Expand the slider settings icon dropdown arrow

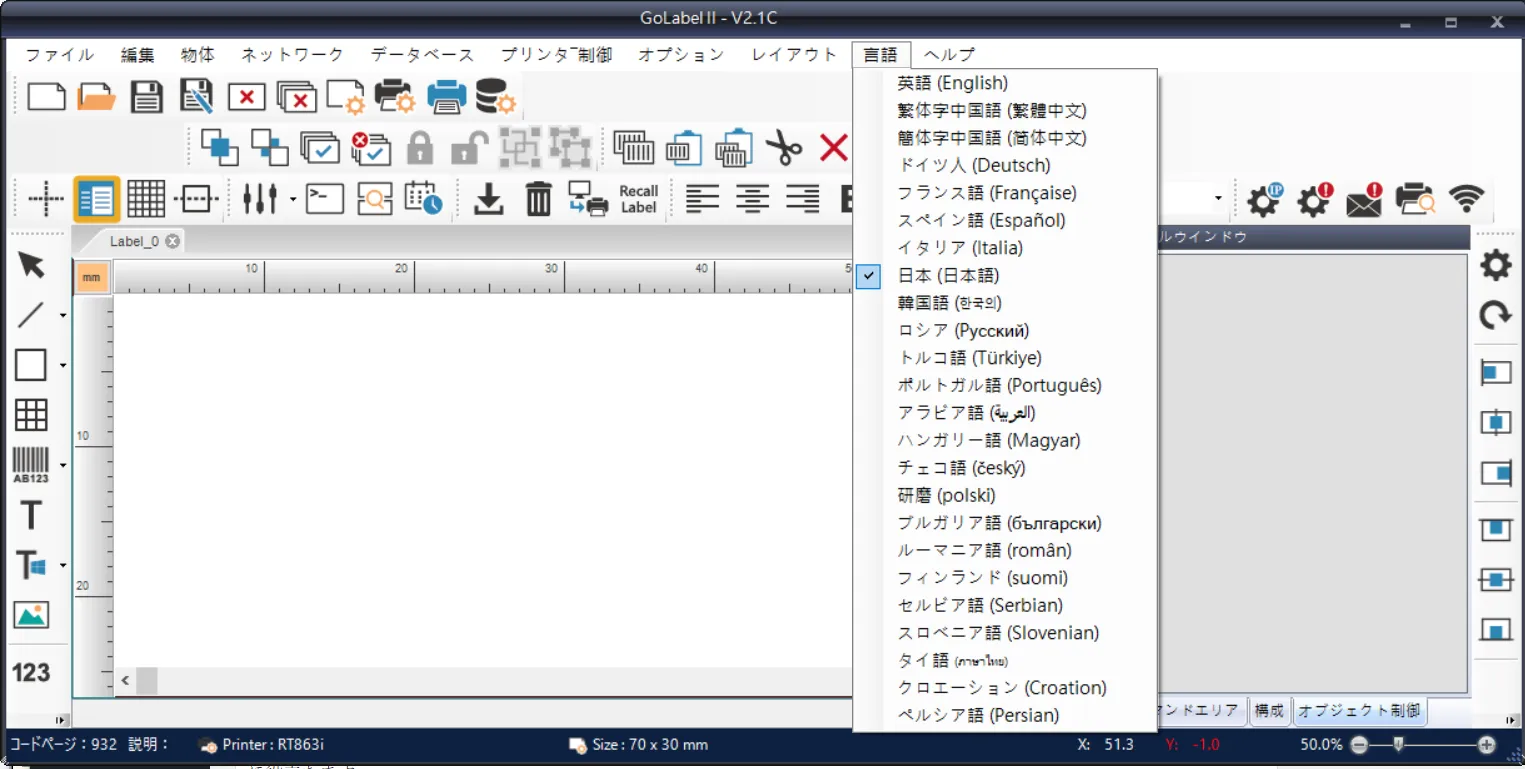pos(293,199)
